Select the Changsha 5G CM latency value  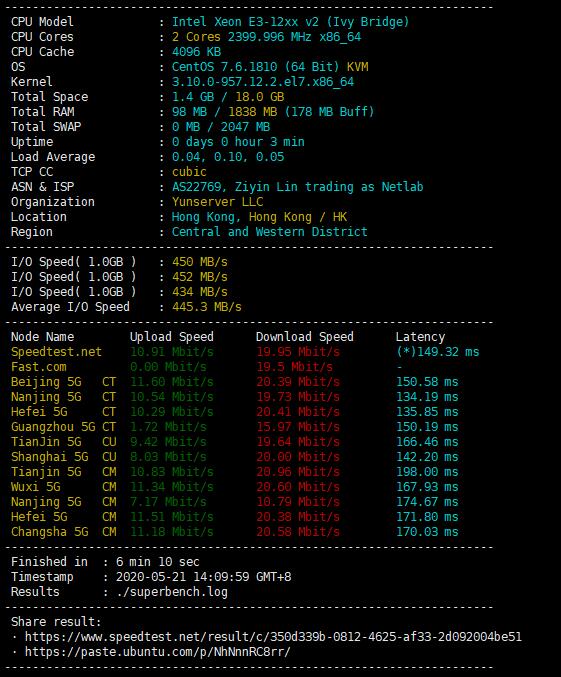[x=427, y=532]
